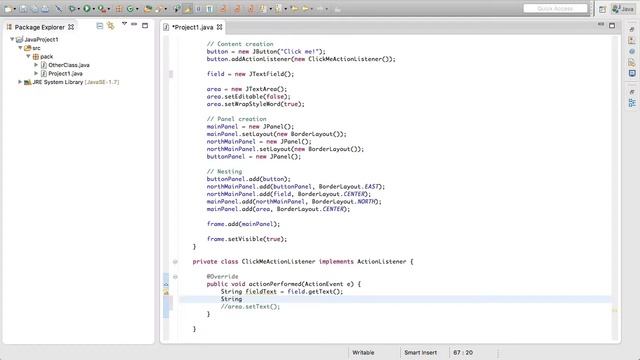The image size is (640, 360).
Task: Collapse the JavaProject1 tree node
Action: click(12, 39)
